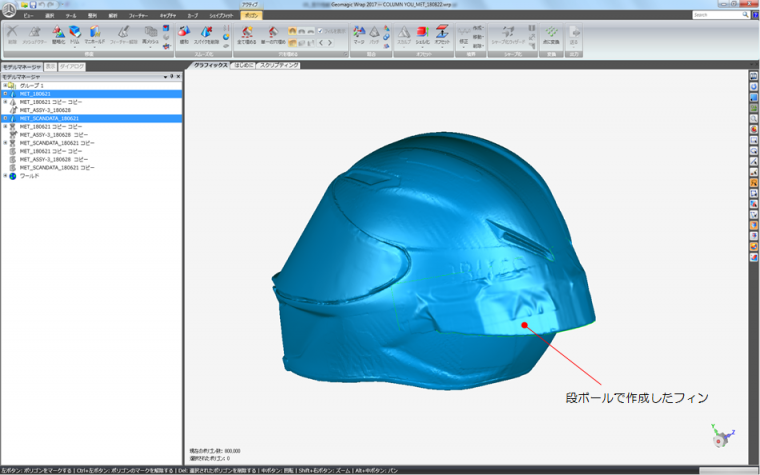Expand the グループ 1 tree node
The width and height of the screenshot is (760, 475).
(5, 85)
